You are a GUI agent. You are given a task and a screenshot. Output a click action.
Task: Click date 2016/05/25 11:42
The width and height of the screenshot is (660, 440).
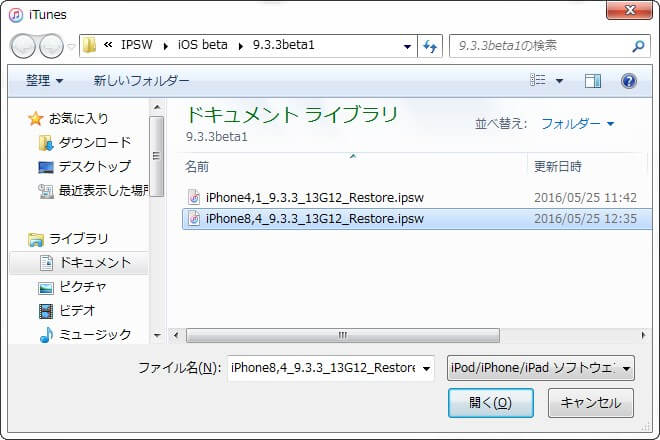[585, 197]
